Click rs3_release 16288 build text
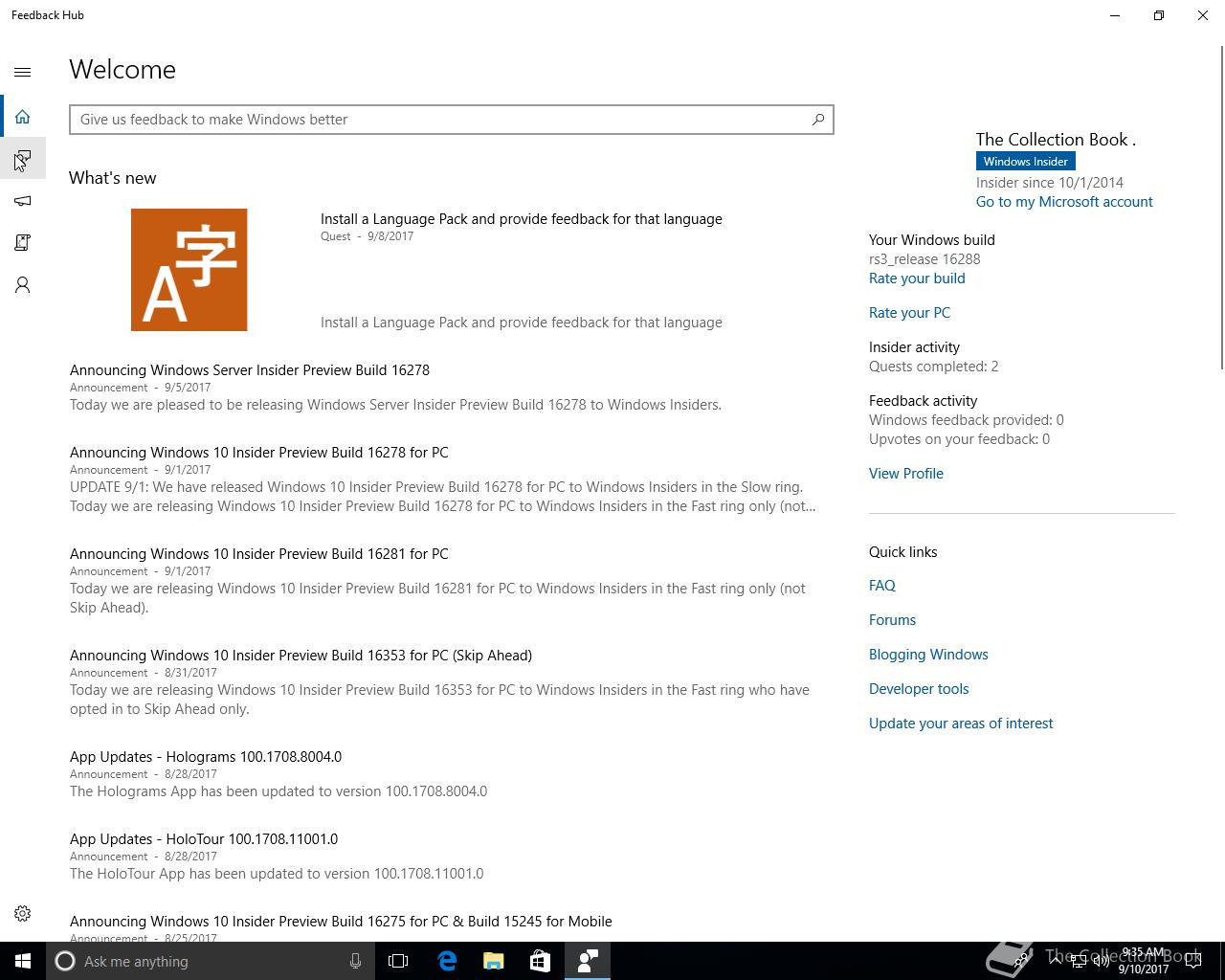The image size is (1225, 980). [924, 259]
